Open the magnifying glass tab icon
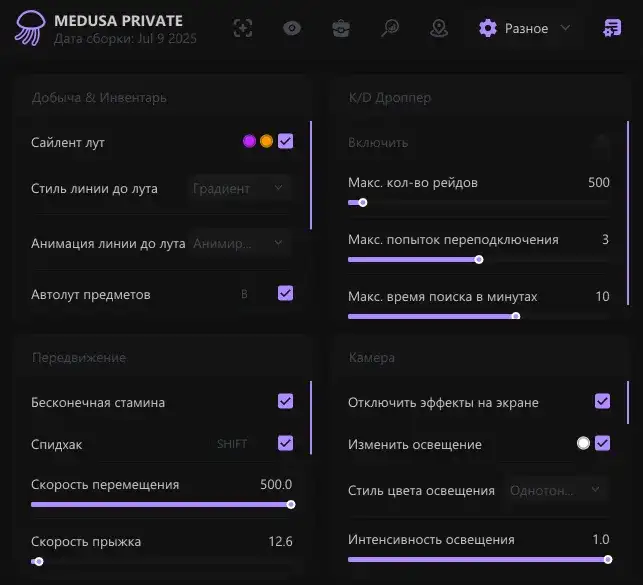Viewport: 643px width, 585px height. coord(390,29)
